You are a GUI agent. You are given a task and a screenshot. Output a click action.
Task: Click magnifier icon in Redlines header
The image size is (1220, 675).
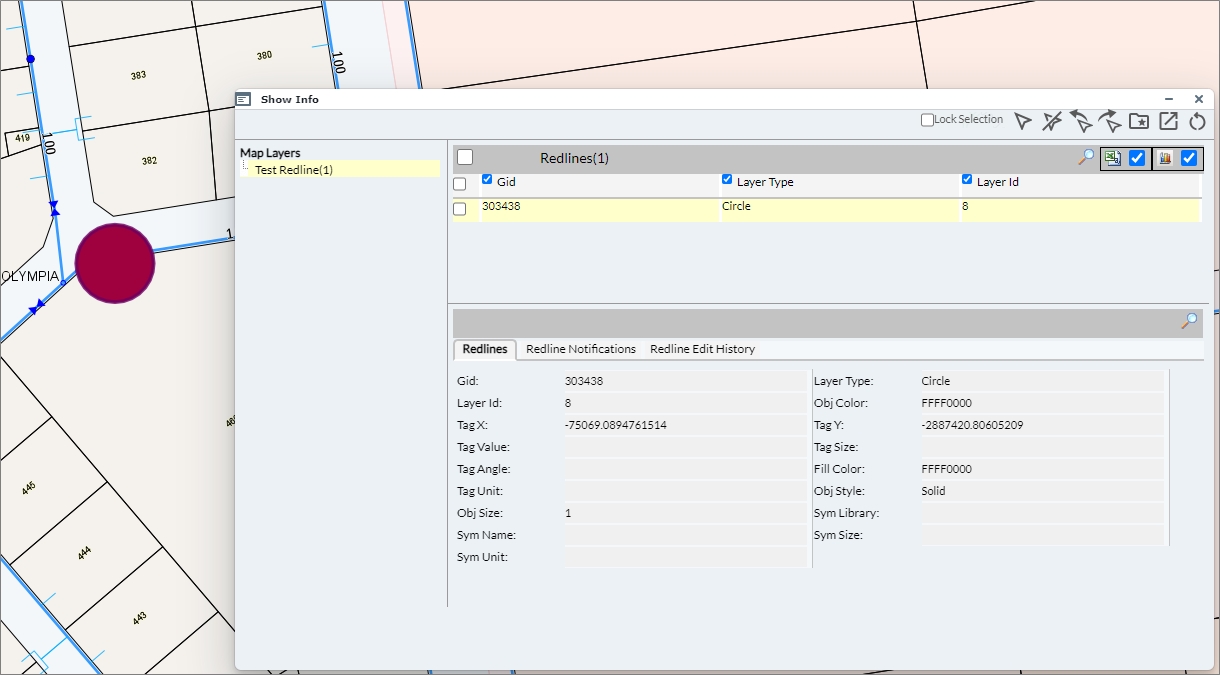1086,158
